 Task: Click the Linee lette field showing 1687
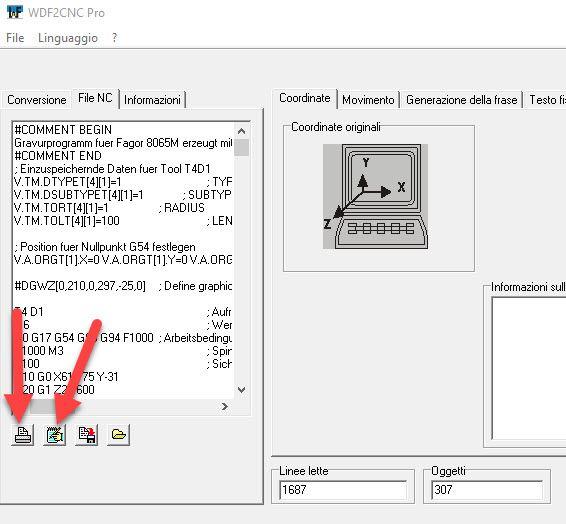click(x=343, y=490)
